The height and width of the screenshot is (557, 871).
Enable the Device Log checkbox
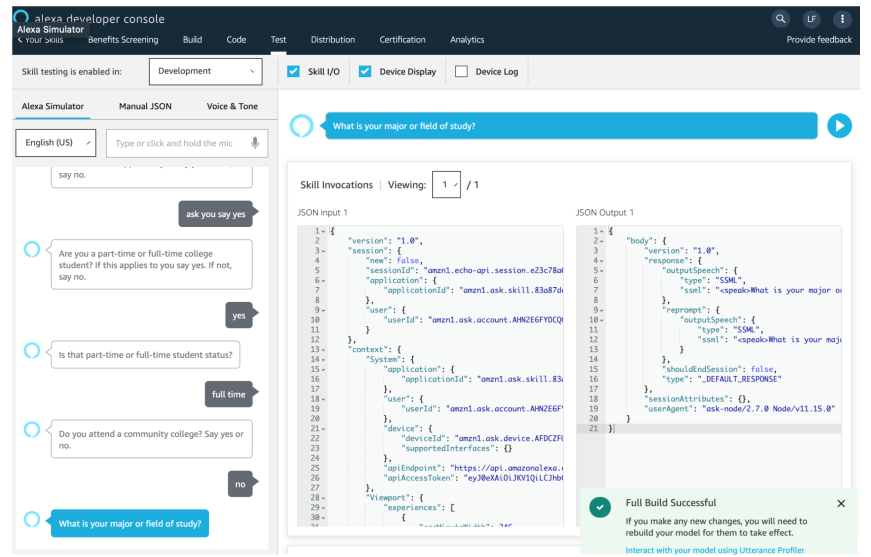[x=461, y=72]
